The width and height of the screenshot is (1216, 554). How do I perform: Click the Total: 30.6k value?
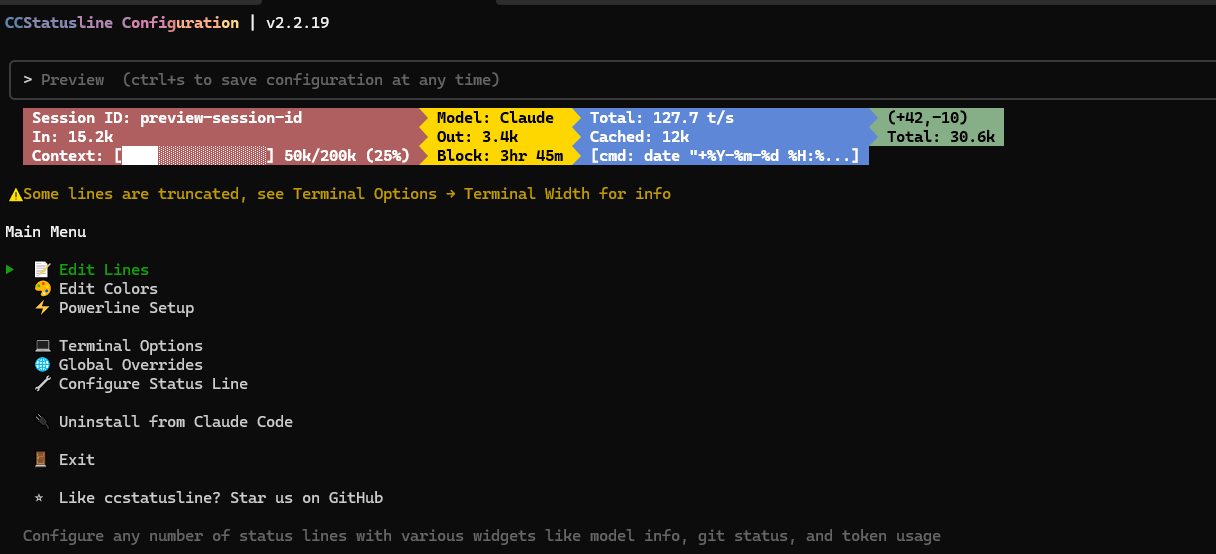(x=941, y=137)
